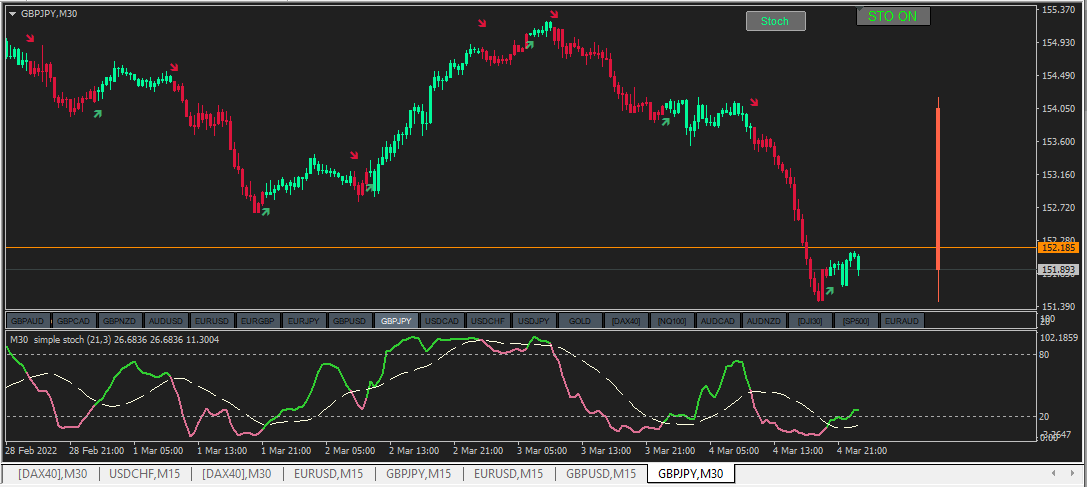Click the 3 Mar 05:00 time label
This screenshot has height=487, width=1087.
(542, 450)
